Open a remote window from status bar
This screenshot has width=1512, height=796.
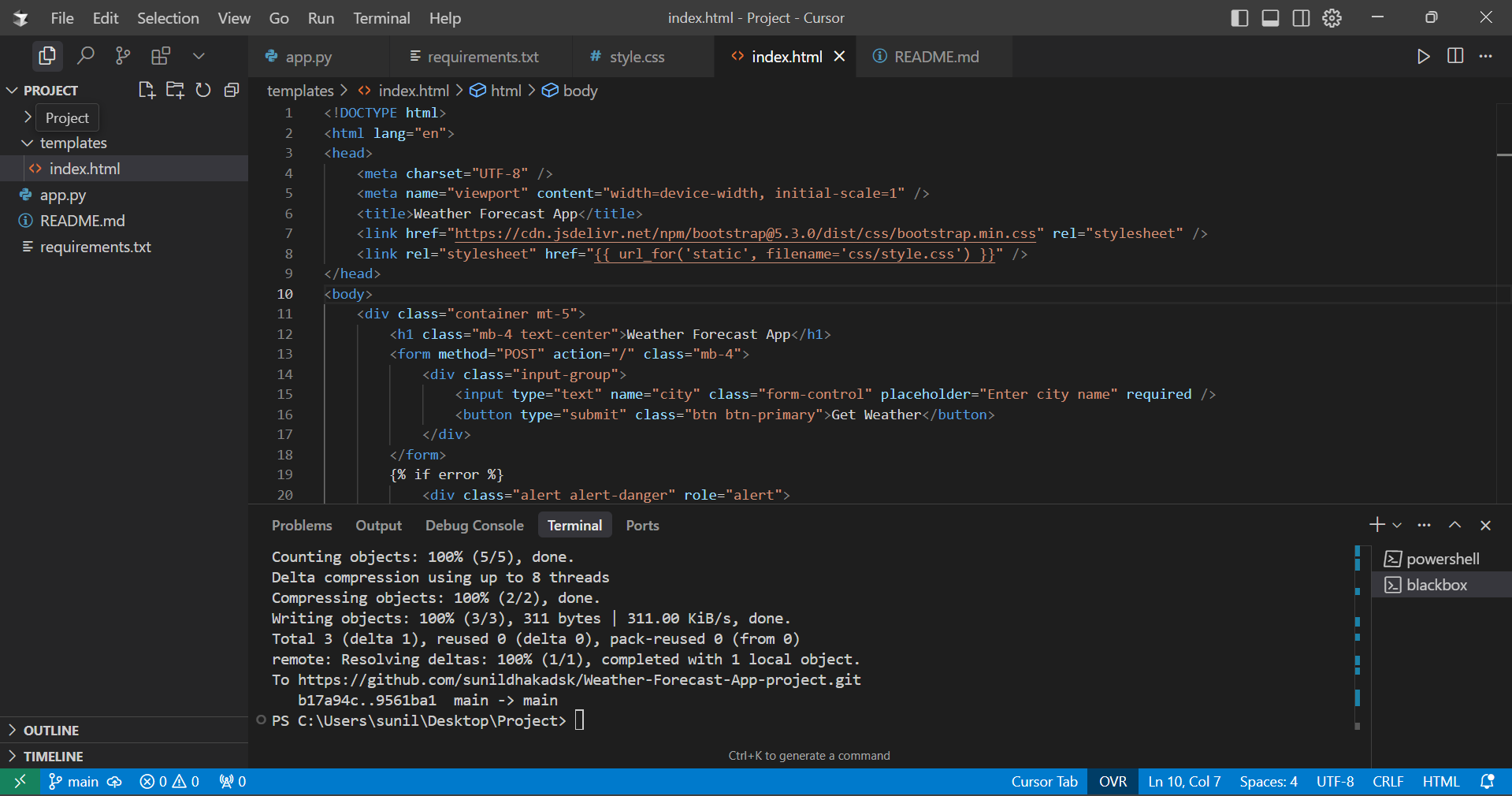(20, 782)
